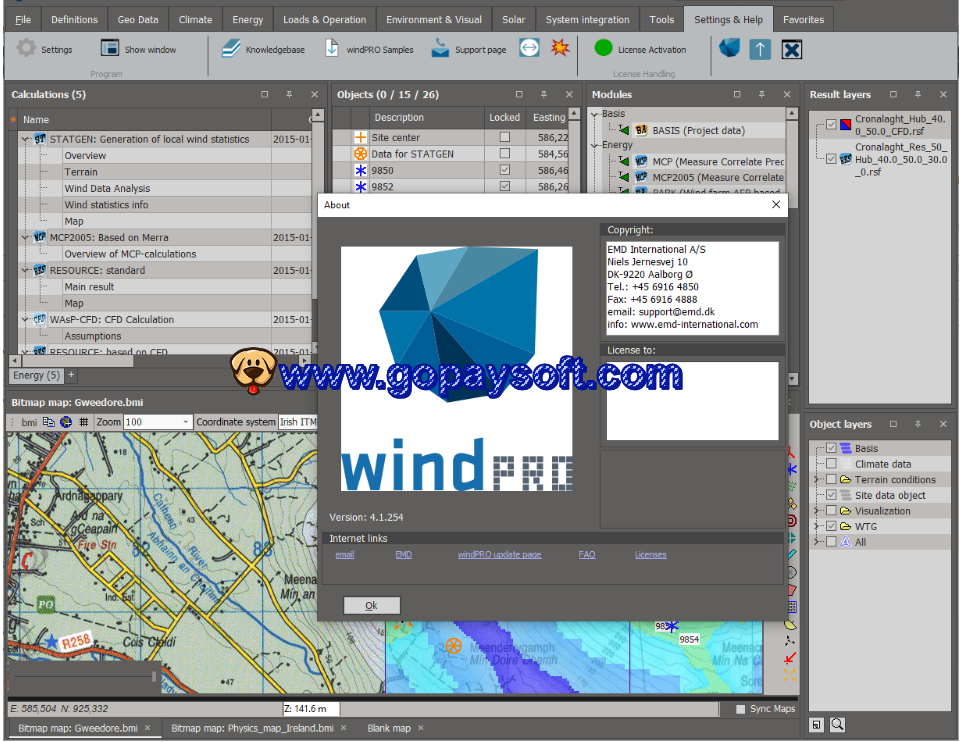Click the black X box ribbon icon
961x742 pixels.
791,49
